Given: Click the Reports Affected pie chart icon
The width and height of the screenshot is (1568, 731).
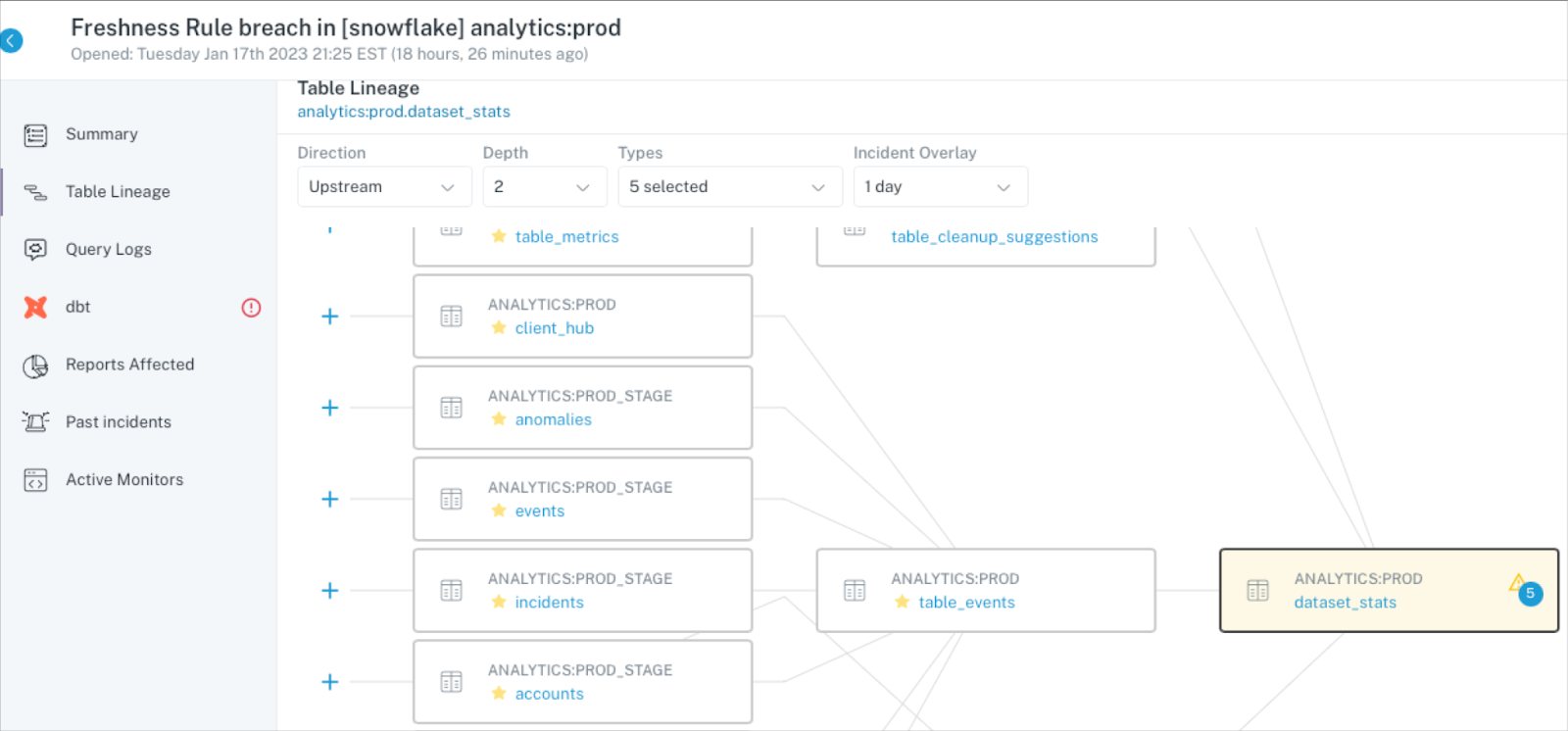Looking at the screenshot, I should 35,365.
